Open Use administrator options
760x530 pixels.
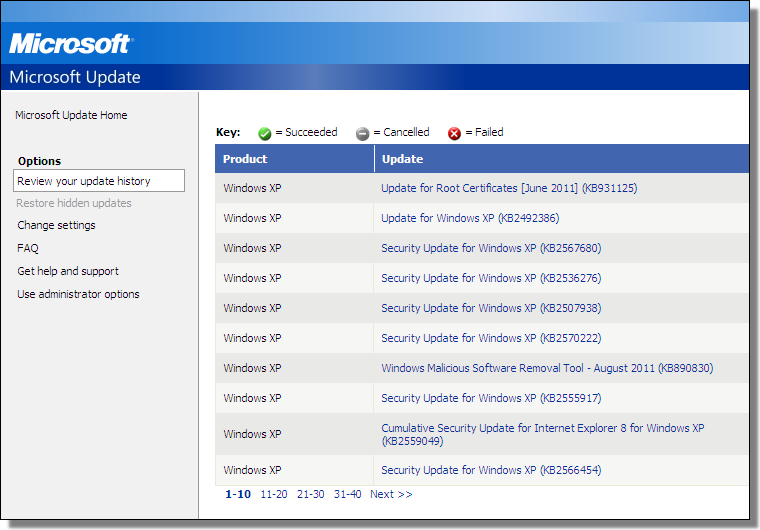[x=78, y=294]
